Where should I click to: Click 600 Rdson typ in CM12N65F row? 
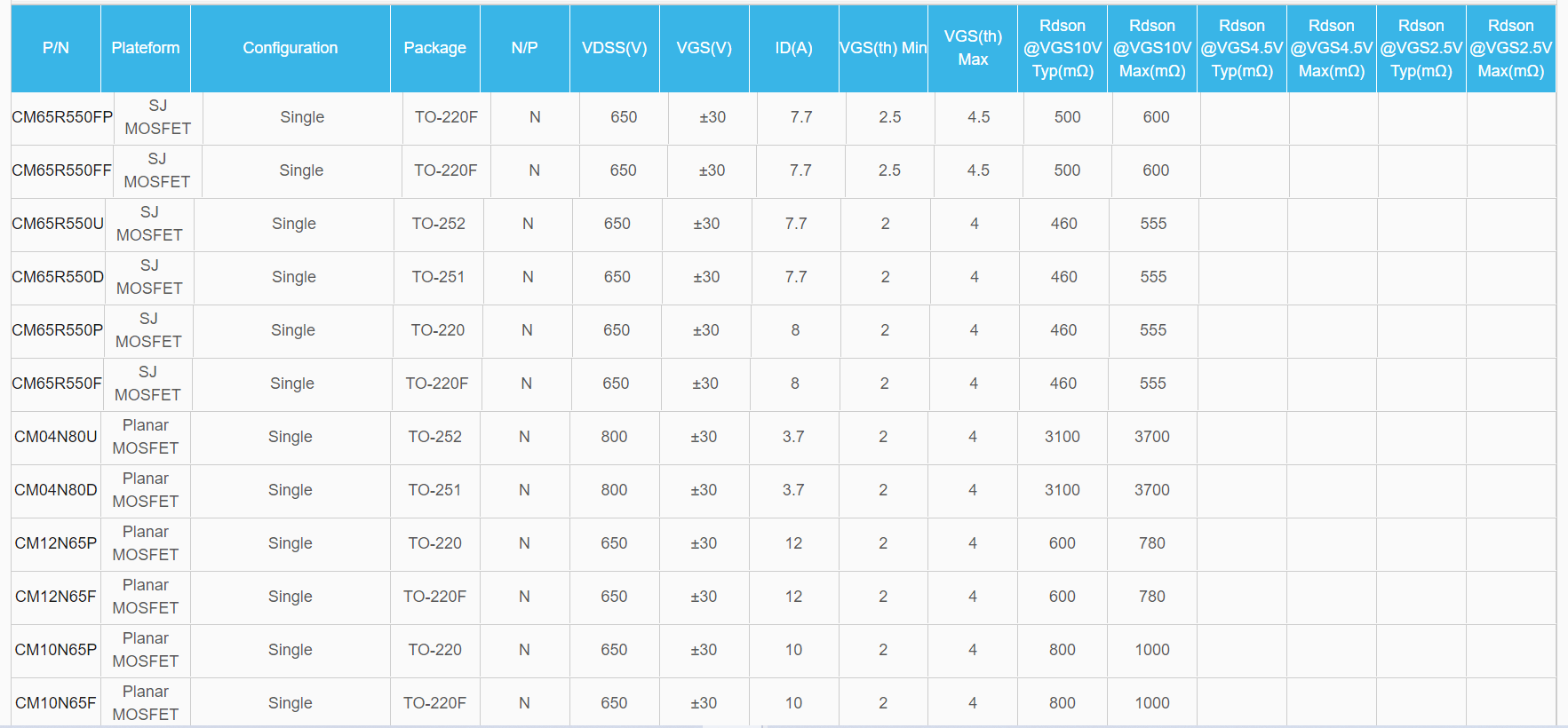[1063, 597]
